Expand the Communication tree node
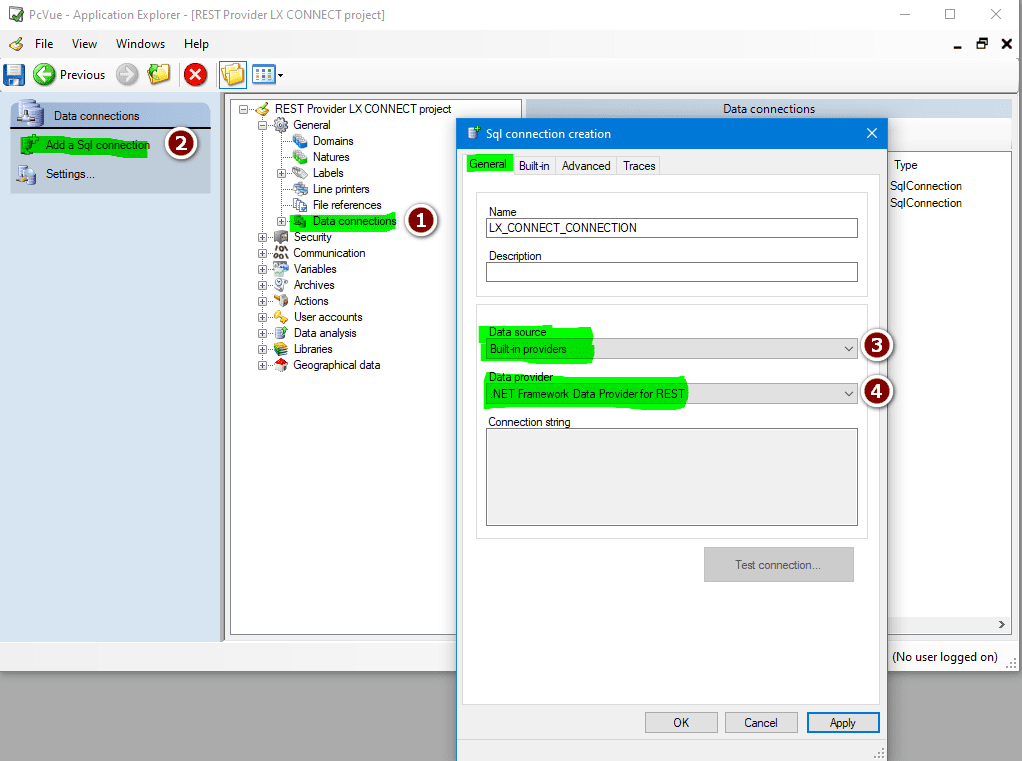Image resolution: width=1022 pixels, height=761 pixels. pyautogui.click(x=262, y=253)
